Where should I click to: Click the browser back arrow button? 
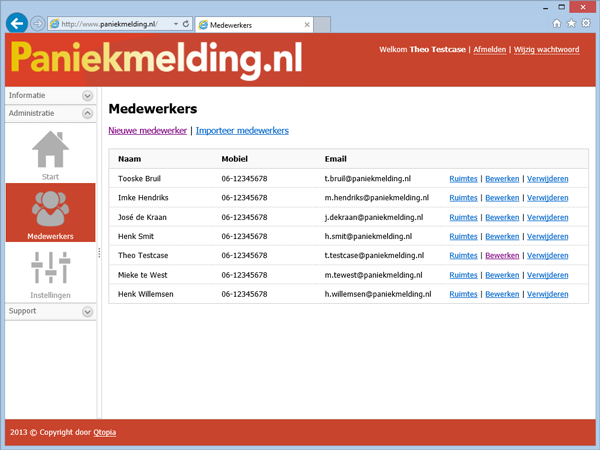coord(16,22)
